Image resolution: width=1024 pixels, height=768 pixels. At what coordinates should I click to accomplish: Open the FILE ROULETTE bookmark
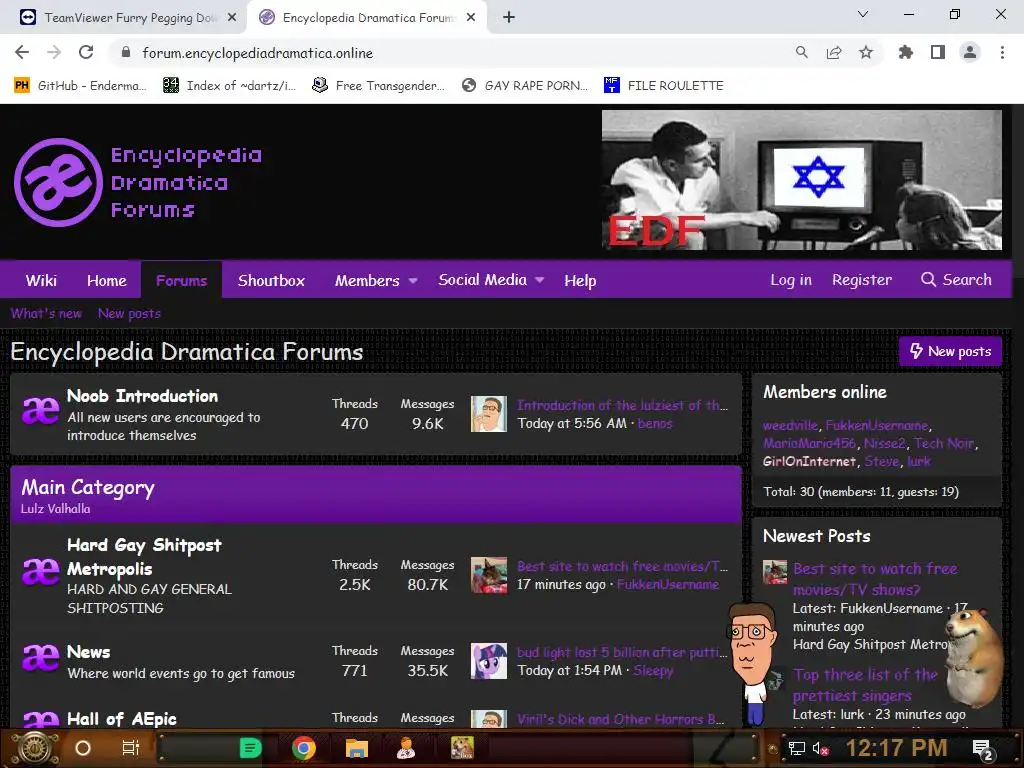click(x=664, y=86)
